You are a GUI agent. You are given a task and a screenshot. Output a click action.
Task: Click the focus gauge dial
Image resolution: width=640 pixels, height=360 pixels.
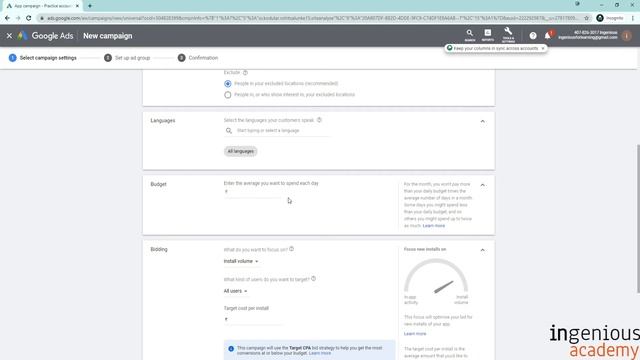click(436, 276)
